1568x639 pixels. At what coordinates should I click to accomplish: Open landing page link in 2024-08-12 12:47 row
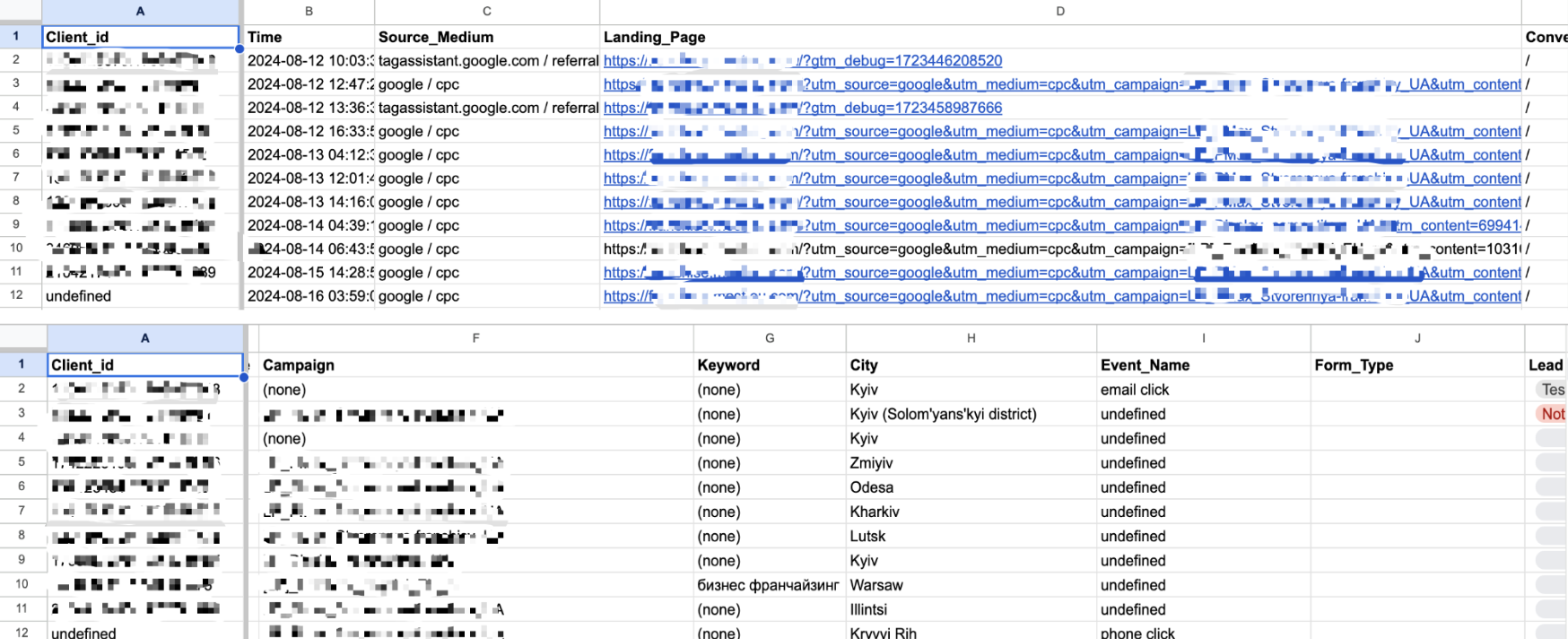click(x=1062, y=84)
